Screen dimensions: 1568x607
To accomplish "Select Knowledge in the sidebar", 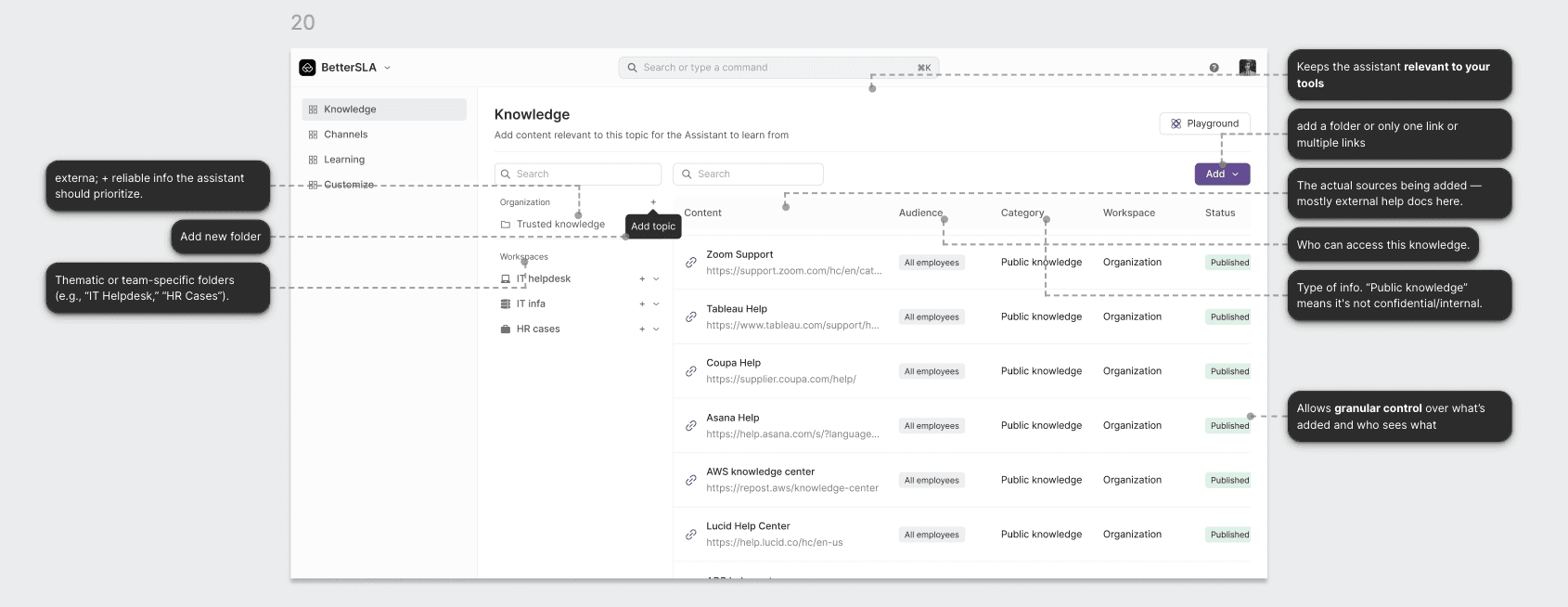I will pyautogui.click(x=384, y=110).
